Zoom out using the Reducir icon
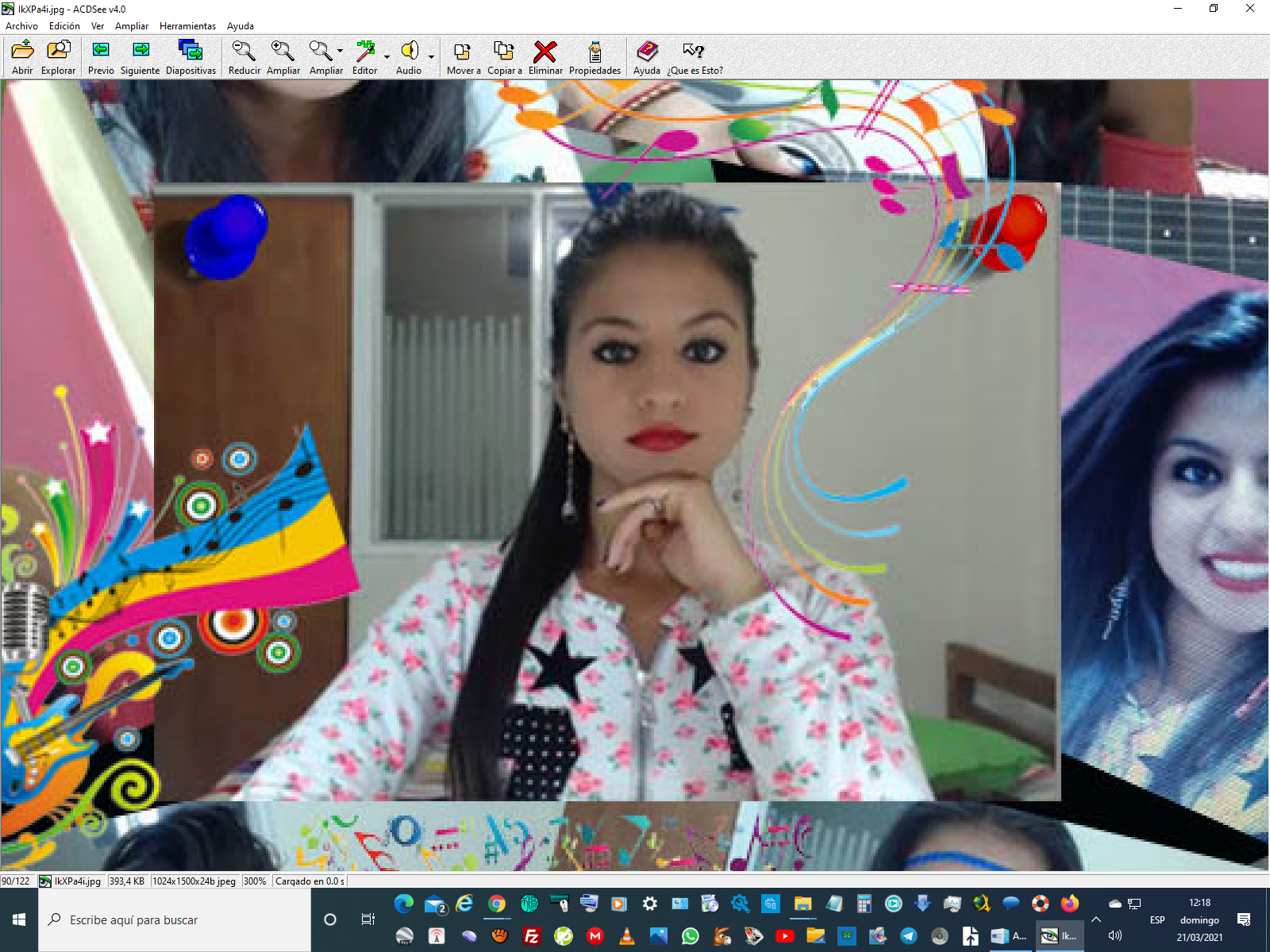Image resolution: width=1270 pixels, height=952 pixels. pos(244,52)
